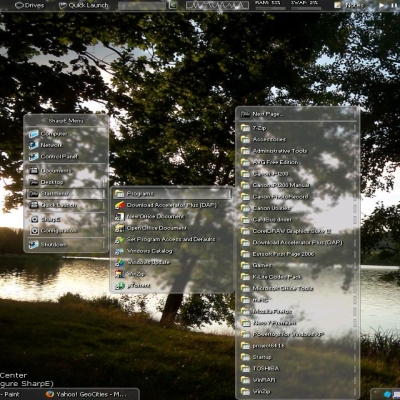Open Windows Catalog
The width and height of the screenshot is (400, 400).
coord(172,251)
